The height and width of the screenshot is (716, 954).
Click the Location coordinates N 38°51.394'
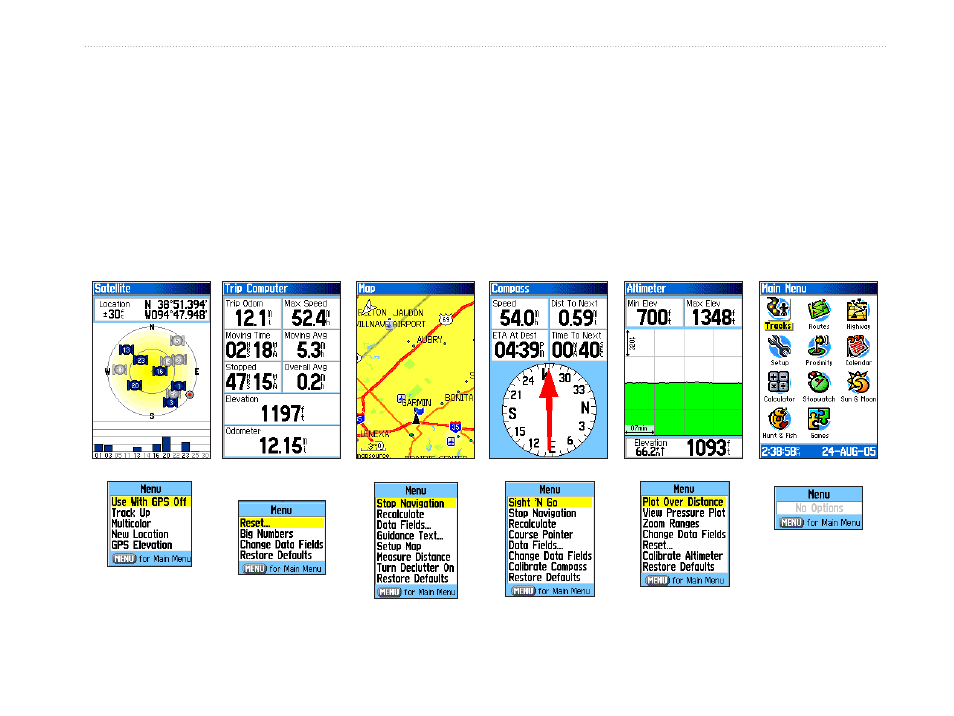click(x=176, y=304)
